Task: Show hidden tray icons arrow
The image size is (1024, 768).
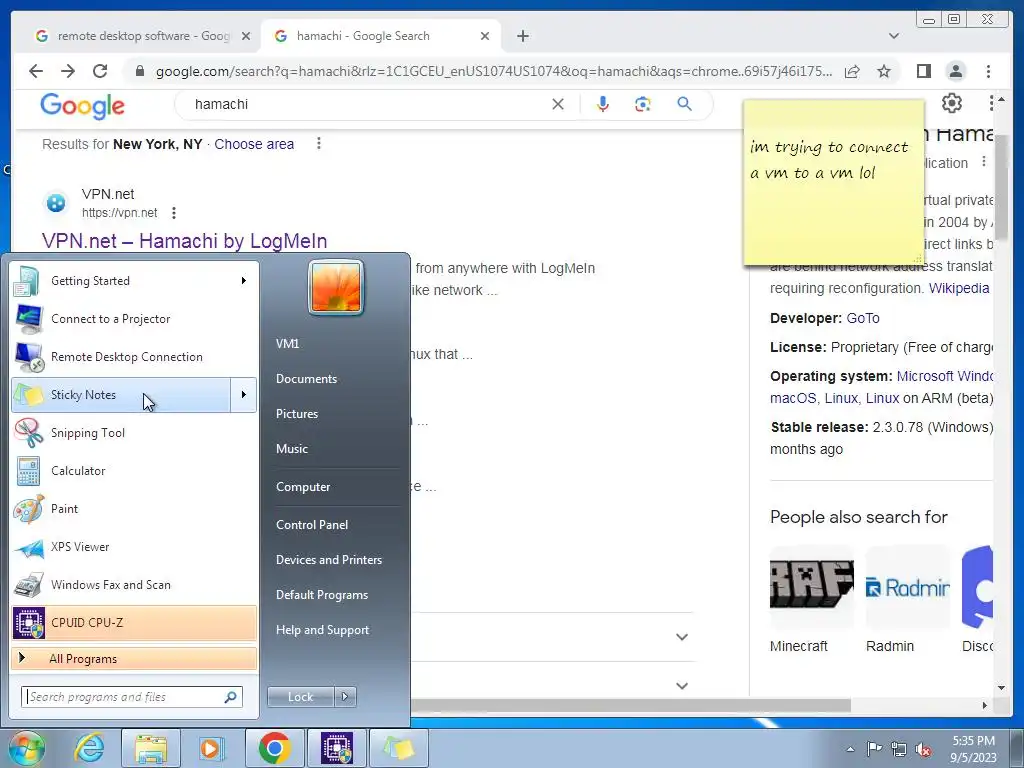Action: pyautogui.click(x=850, y=749)
